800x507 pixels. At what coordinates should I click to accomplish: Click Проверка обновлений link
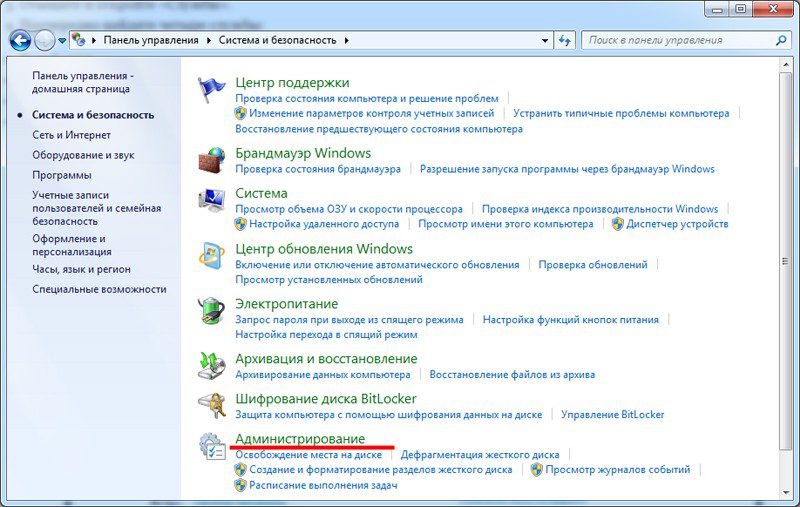(593, 265)
